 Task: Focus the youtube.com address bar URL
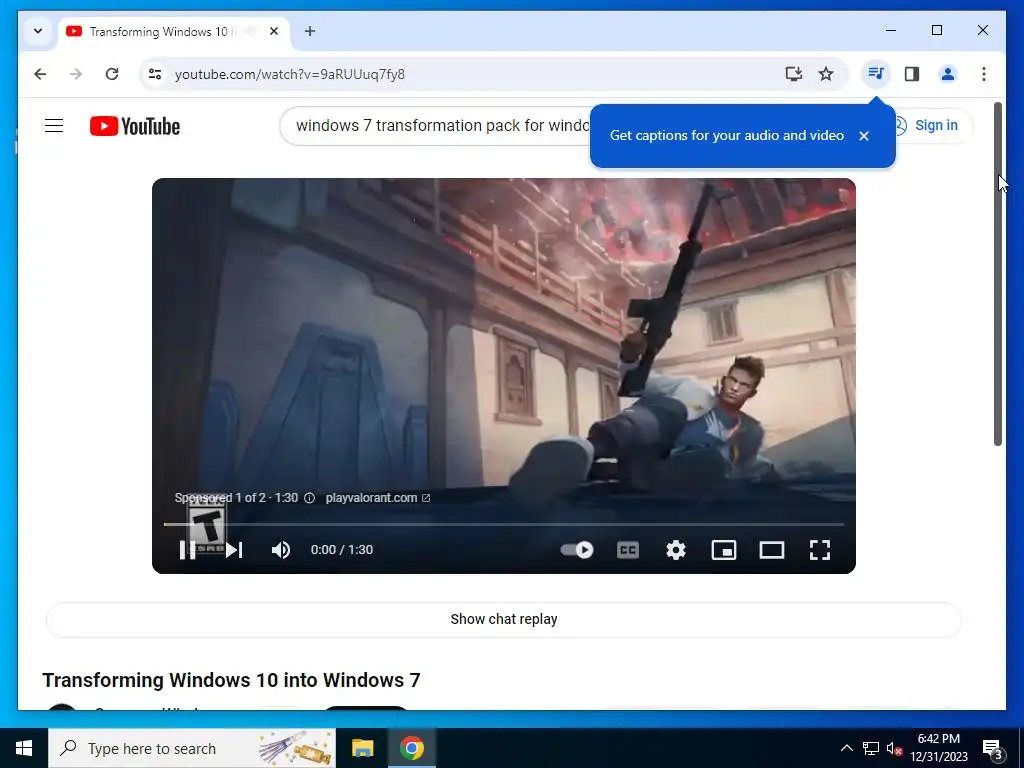(290, 74)
